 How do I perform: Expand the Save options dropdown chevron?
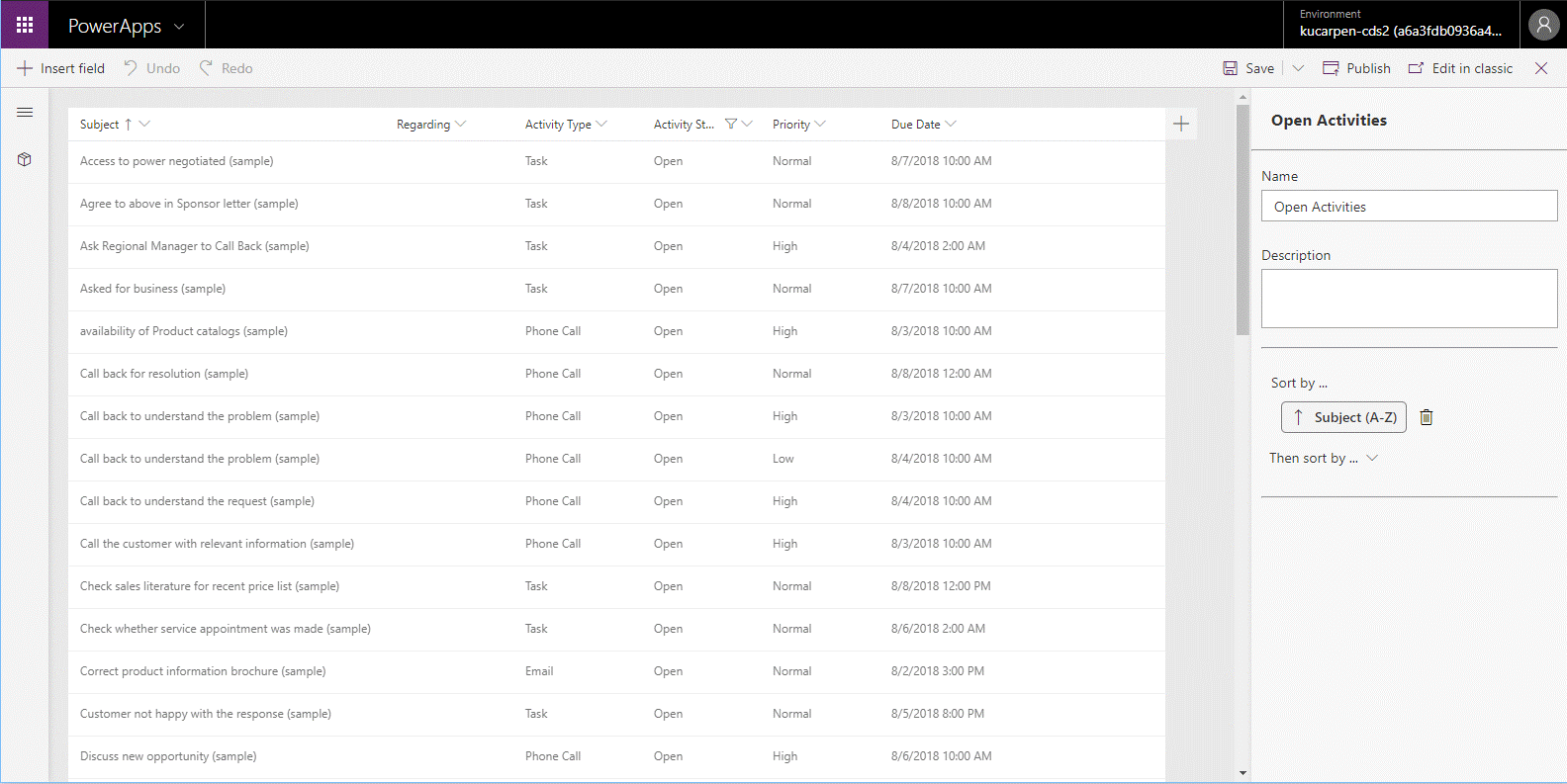pyautogui.click(x=1298, y=68)
